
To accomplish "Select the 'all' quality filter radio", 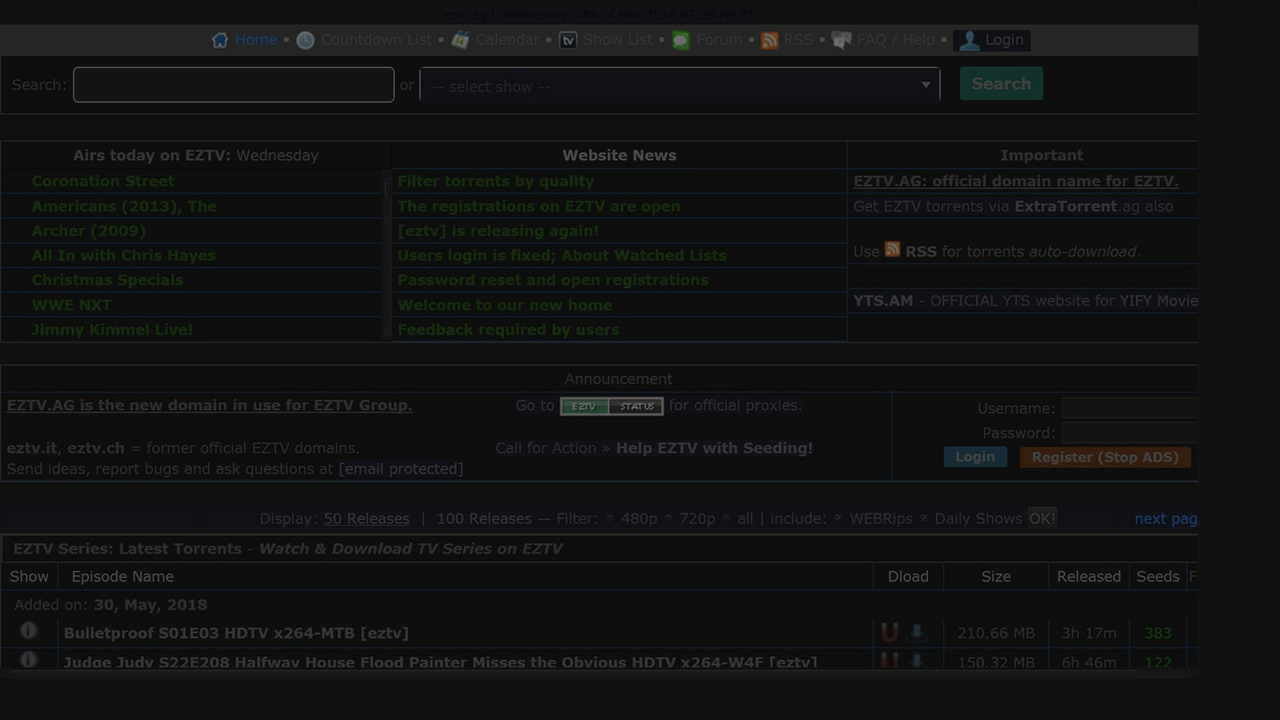I will (x=726, y=519).
